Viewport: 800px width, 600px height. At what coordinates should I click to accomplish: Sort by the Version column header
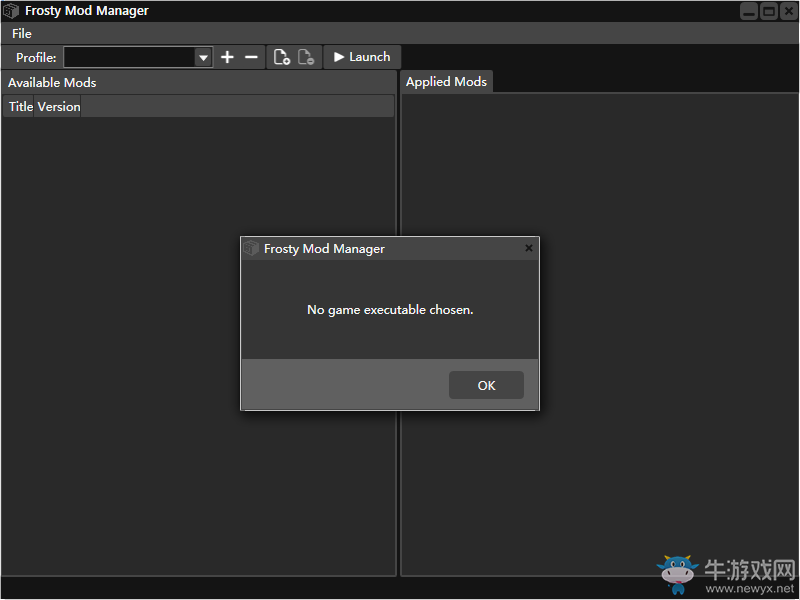(x=58, y=107)
